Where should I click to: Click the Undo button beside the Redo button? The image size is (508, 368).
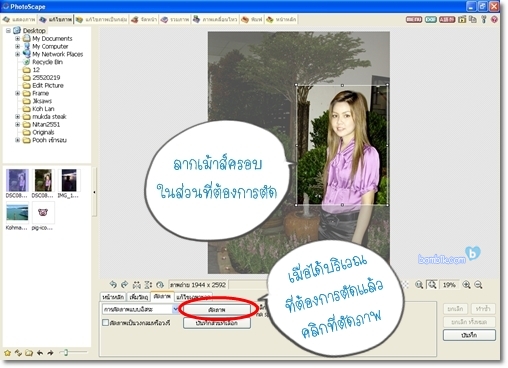click(x=455, y=309)
